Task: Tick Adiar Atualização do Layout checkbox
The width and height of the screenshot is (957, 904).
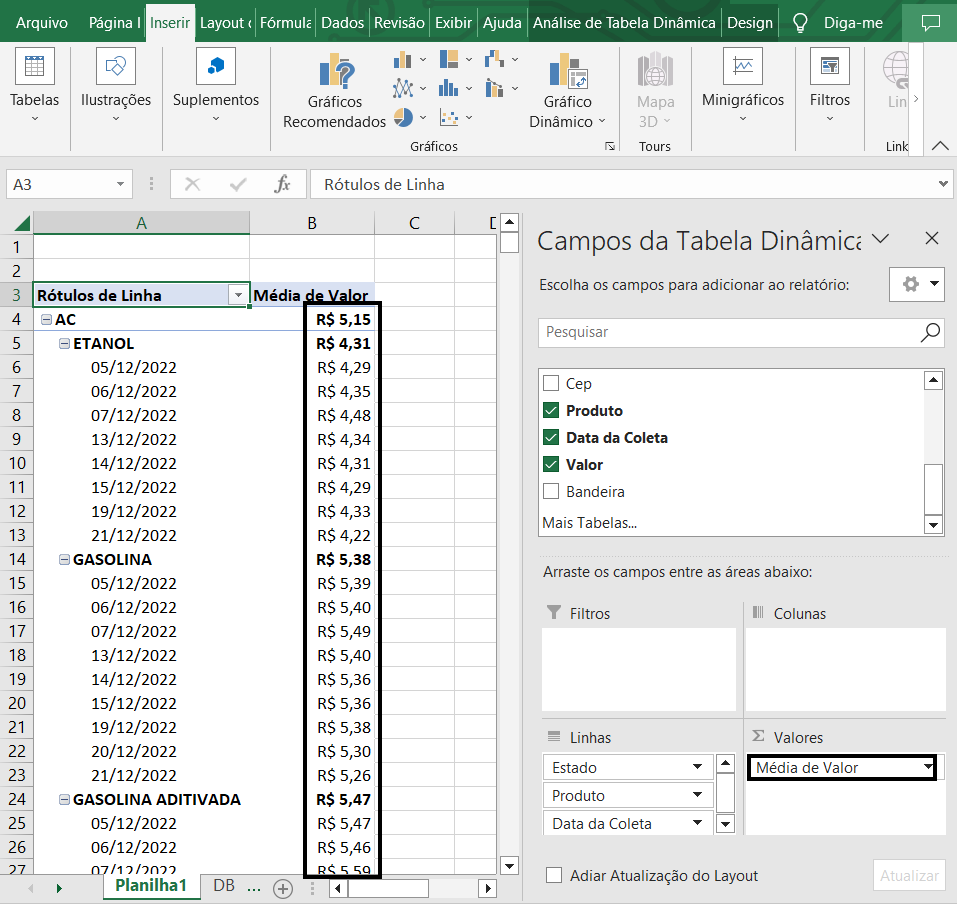Action: point(554,876)
